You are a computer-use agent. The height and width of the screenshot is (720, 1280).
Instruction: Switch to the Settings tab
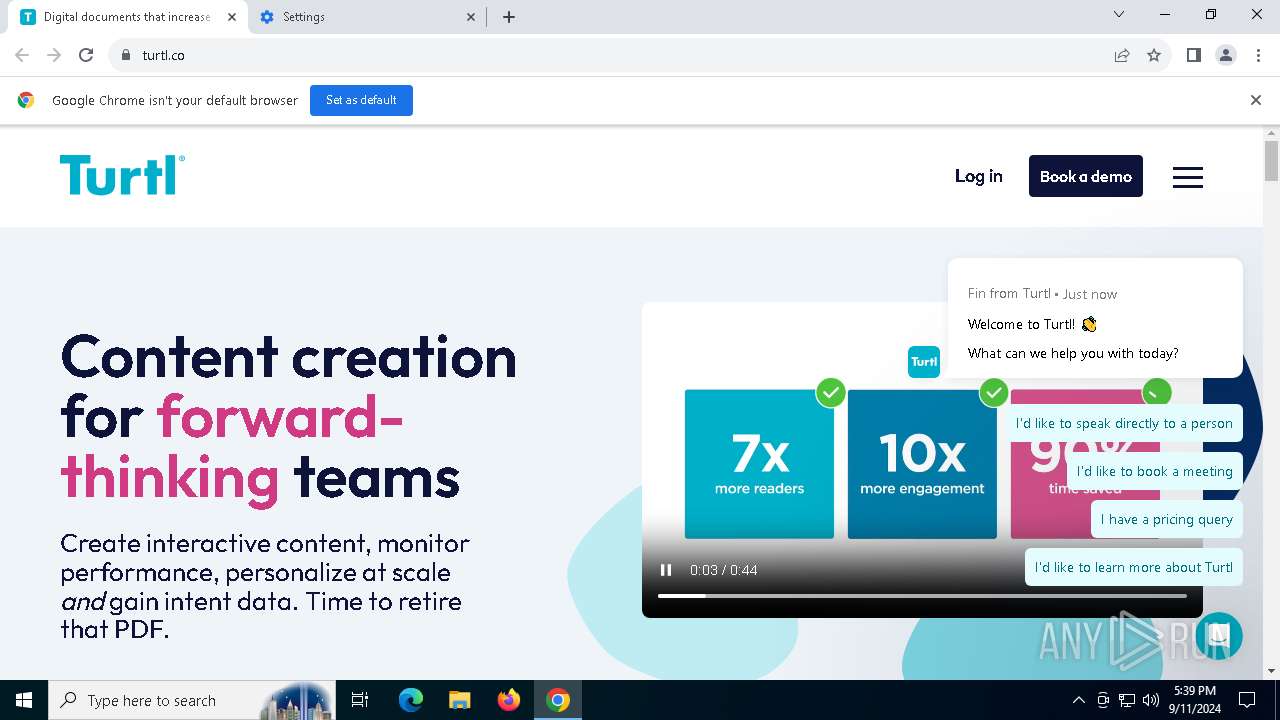click(368, 17)
